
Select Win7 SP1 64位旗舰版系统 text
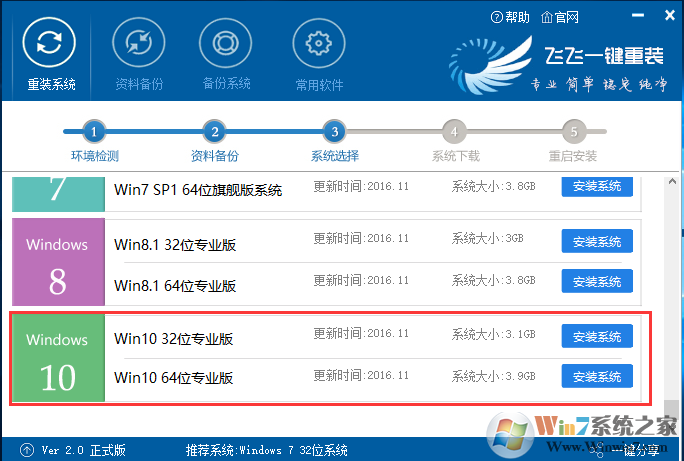tap(198, 190)
